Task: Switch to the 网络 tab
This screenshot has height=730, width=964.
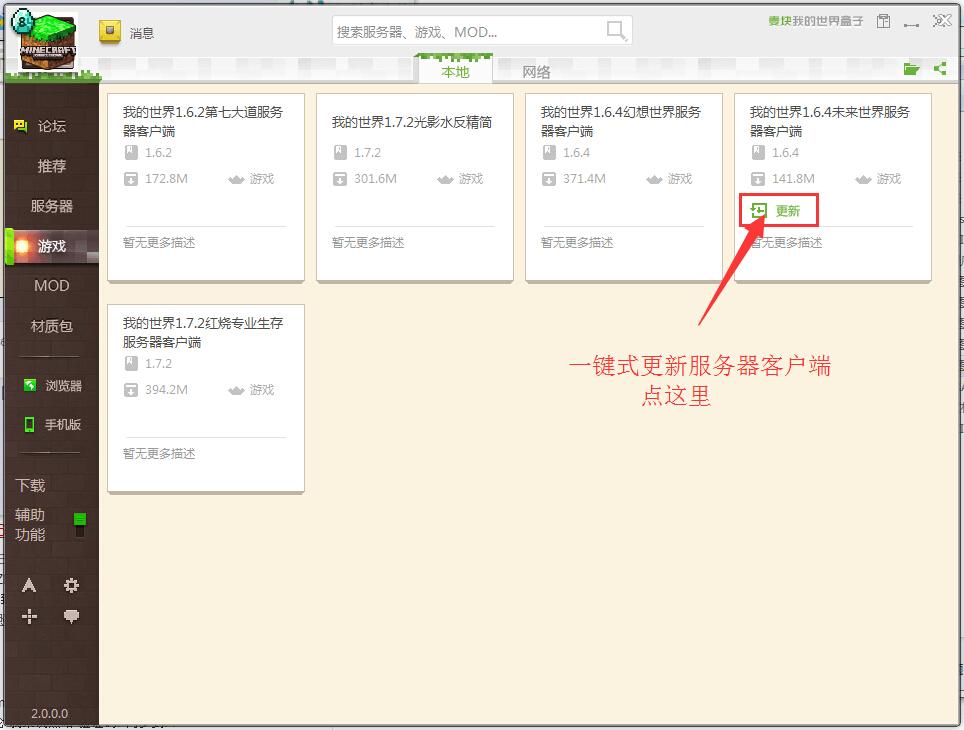Action: [536, 72]
